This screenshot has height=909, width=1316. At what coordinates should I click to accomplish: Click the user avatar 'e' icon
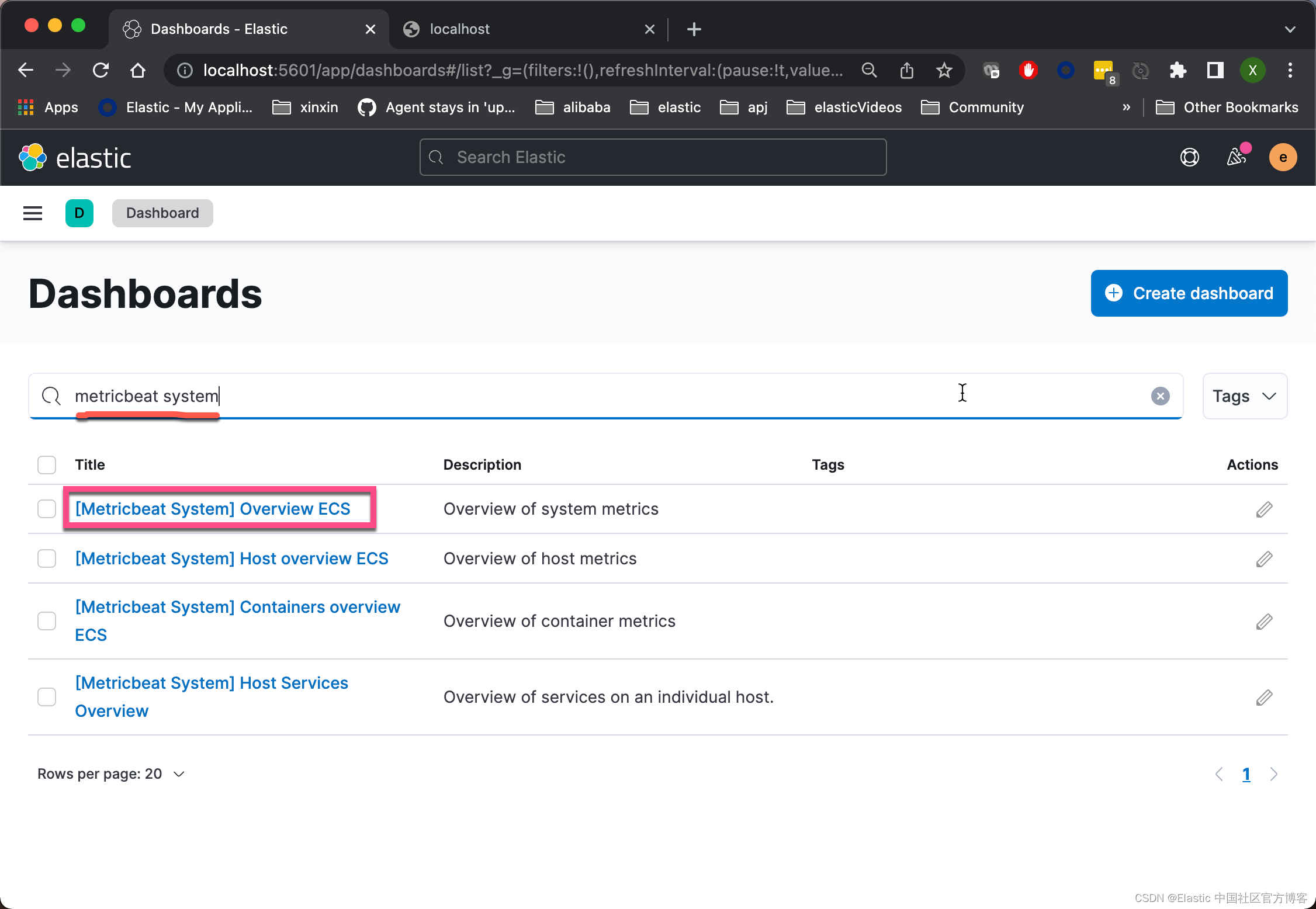1283,157
